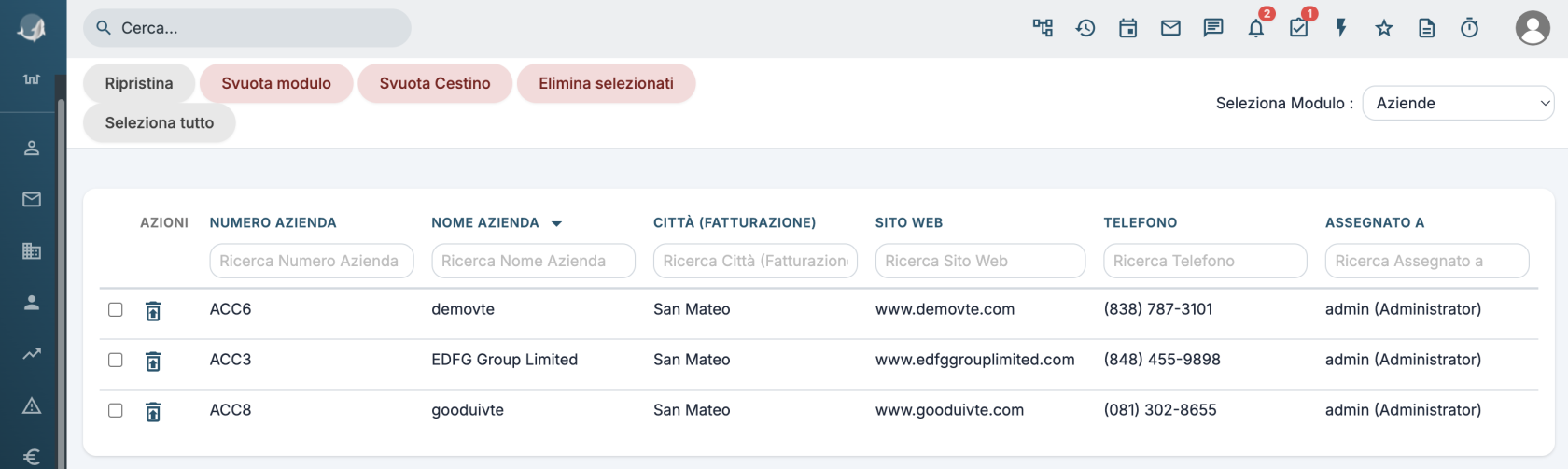Viewport: 1568px width, 469px height.
Task: Sort by the Telefono column header
Action: [1141, 222]
